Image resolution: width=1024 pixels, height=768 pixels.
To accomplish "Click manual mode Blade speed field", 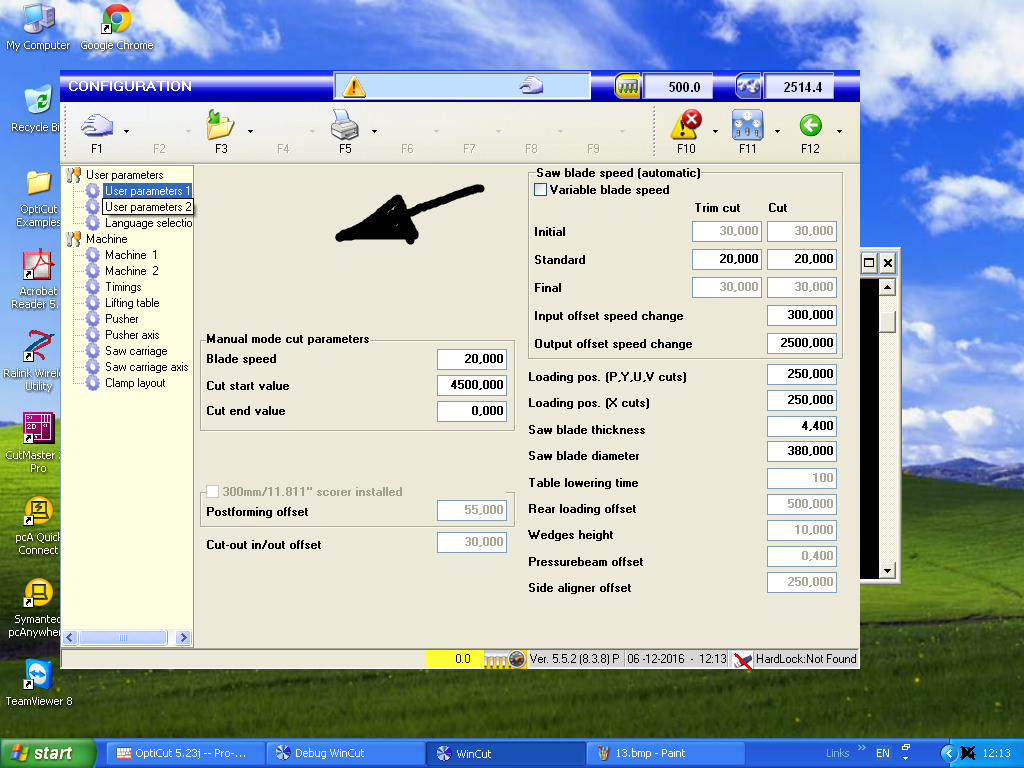I will [471, 359].
